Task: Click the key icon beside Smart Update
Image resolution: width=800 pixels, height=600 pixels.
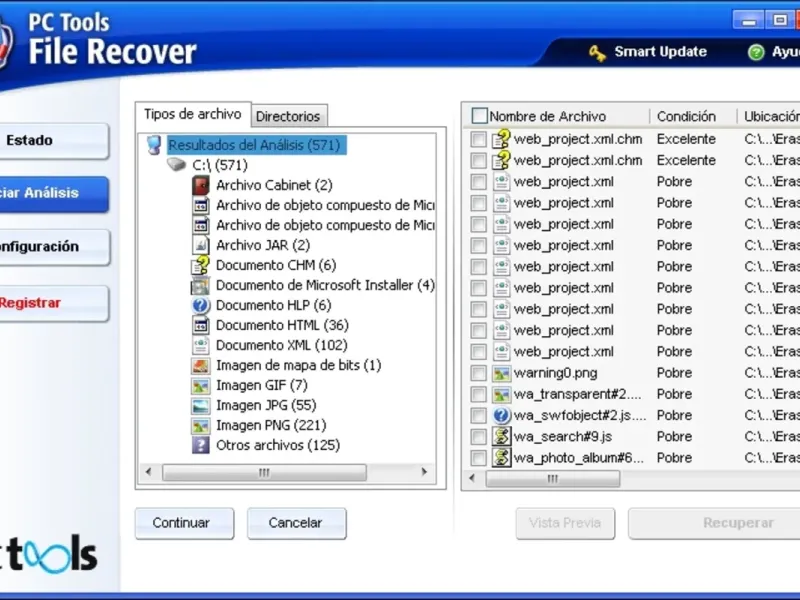Action: click(597, 53)
